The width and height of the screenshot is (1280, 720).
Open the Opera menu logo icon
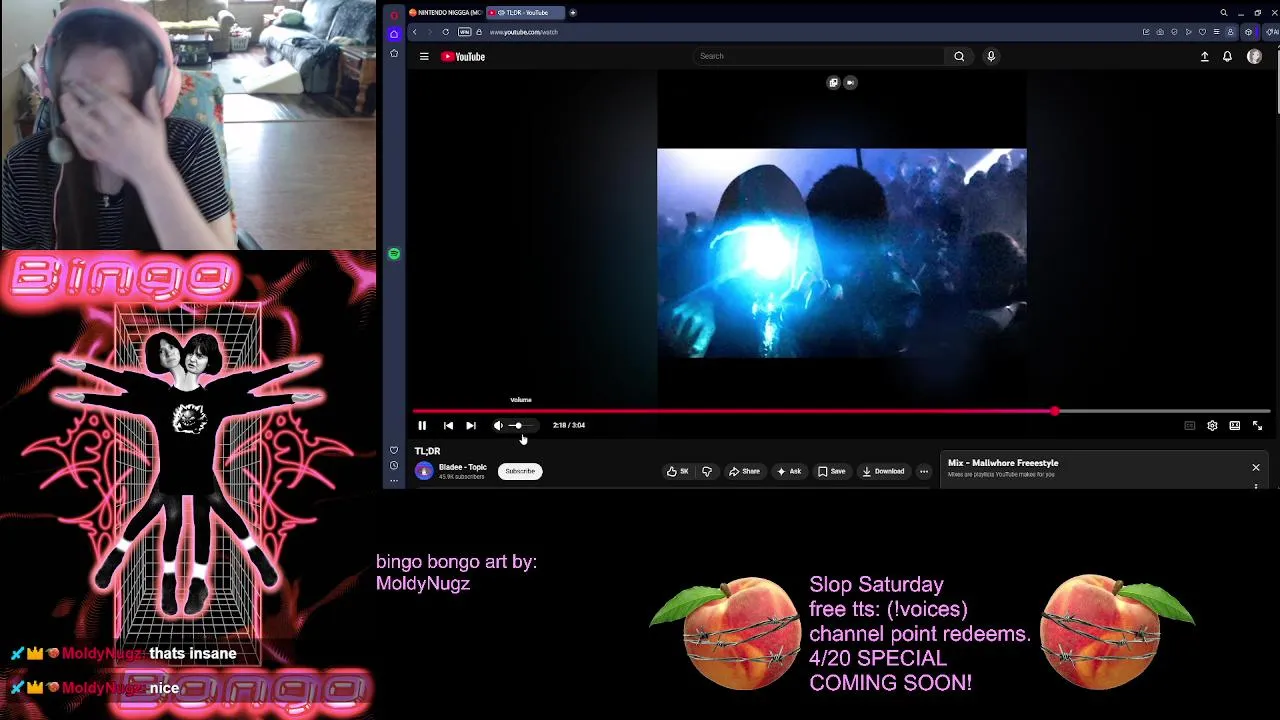(394, 14)
